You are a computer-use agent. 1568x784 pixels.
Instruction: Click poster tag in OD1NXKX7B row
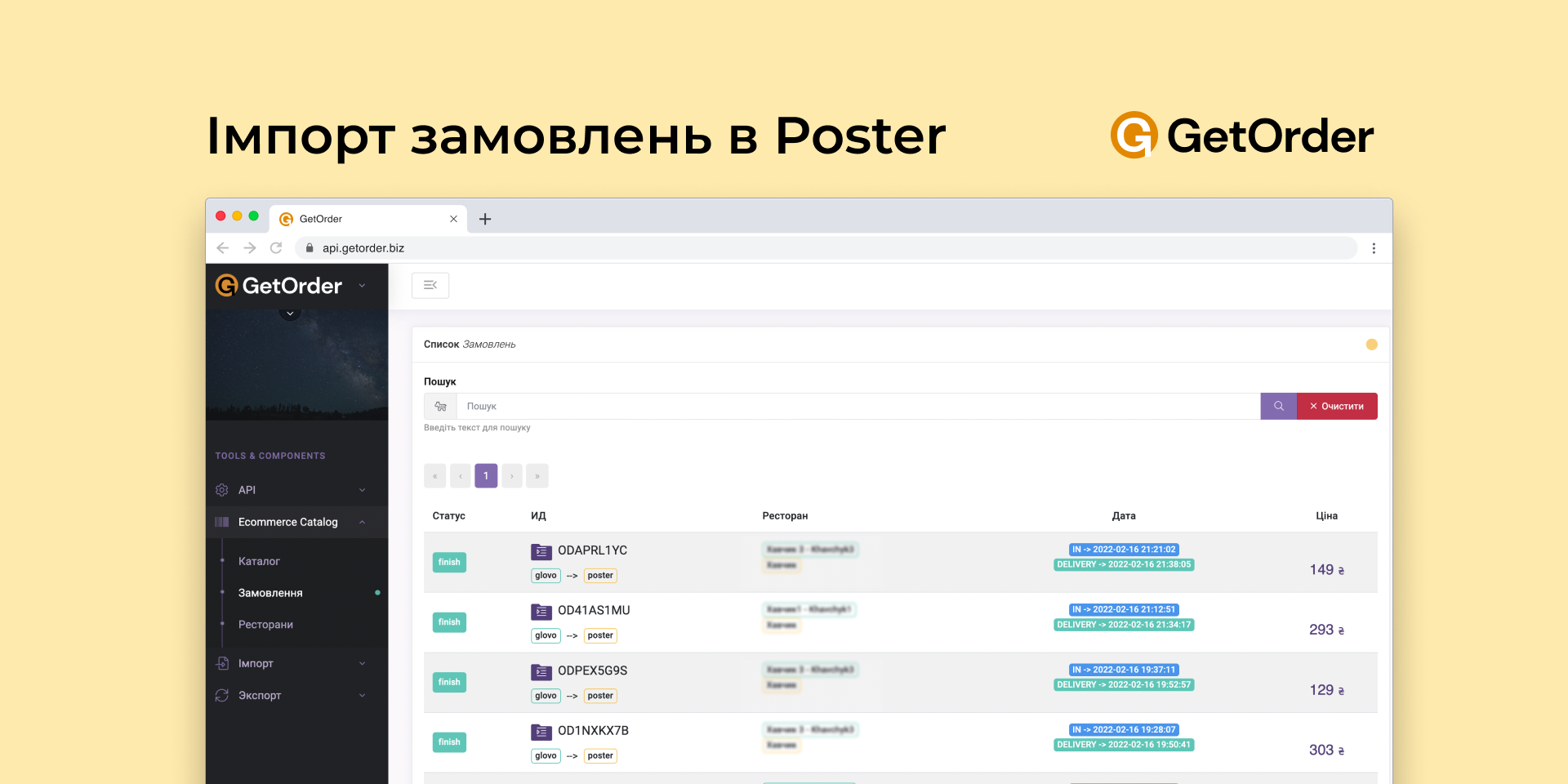pos(600,756)
